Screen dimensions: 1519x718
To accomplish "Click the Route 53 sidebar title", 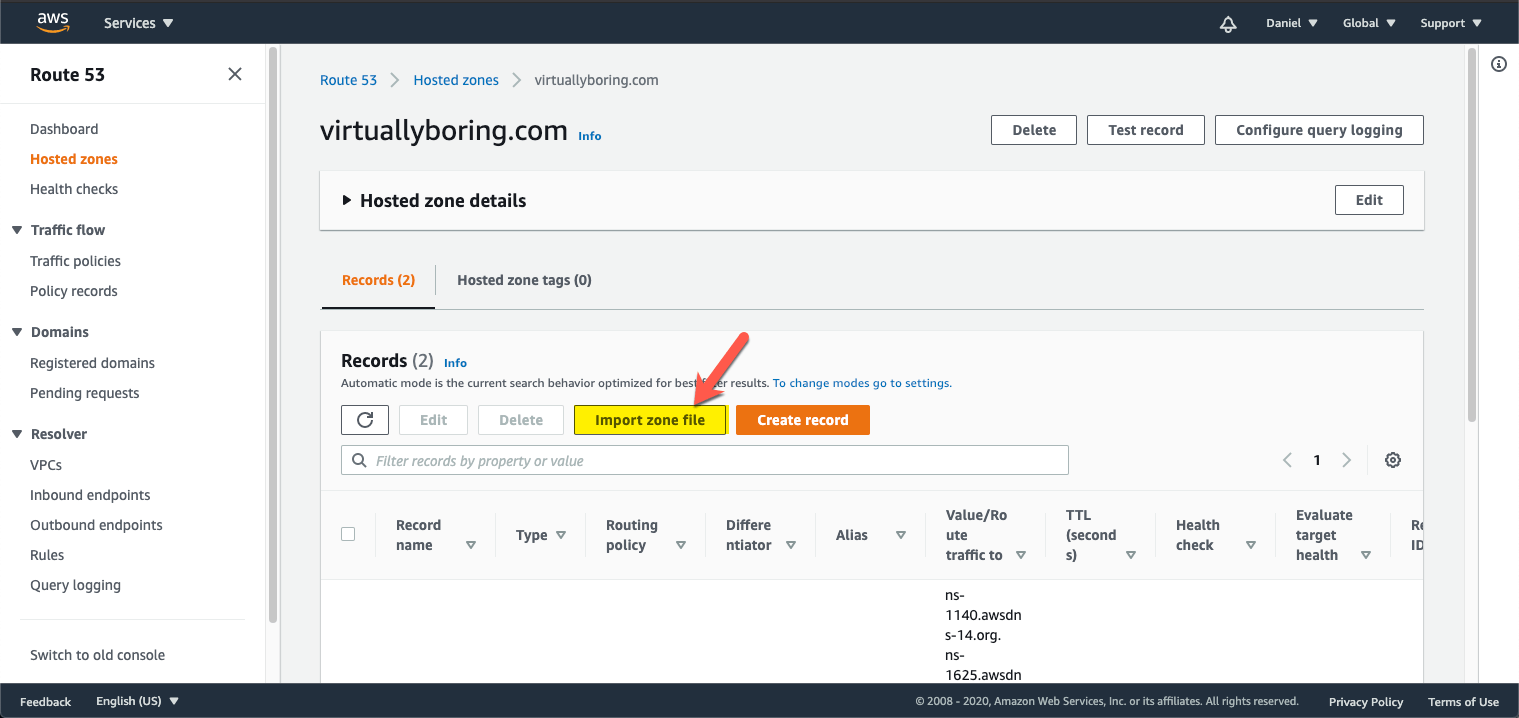I will 67,74.
